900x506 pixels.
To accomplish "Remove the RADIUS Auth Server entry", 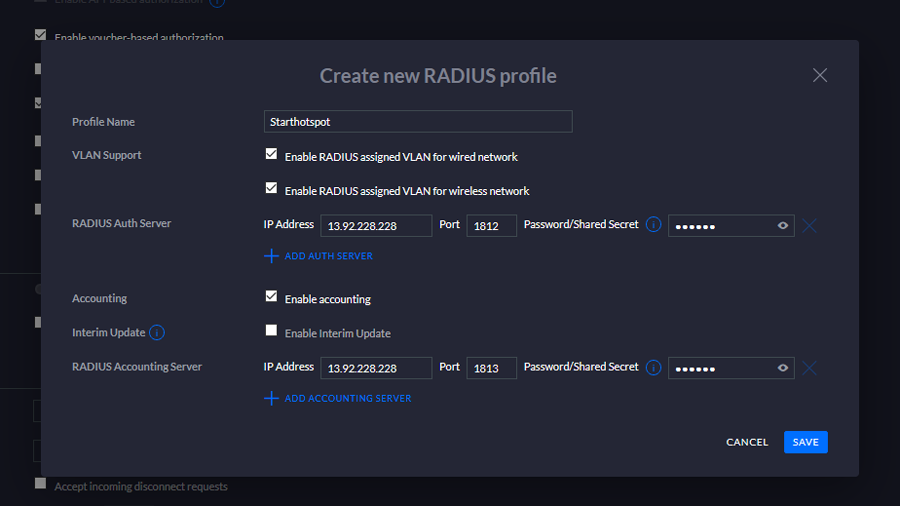I will (x=810, y=226).
